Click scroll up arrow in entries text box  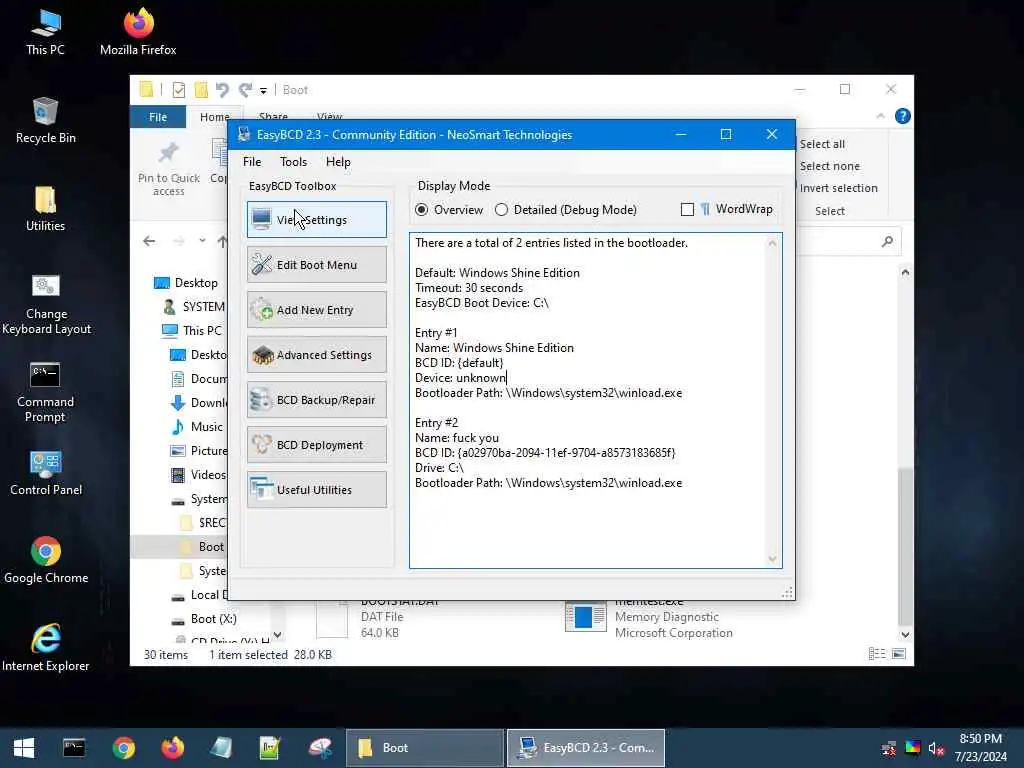[x=773, y=243]
